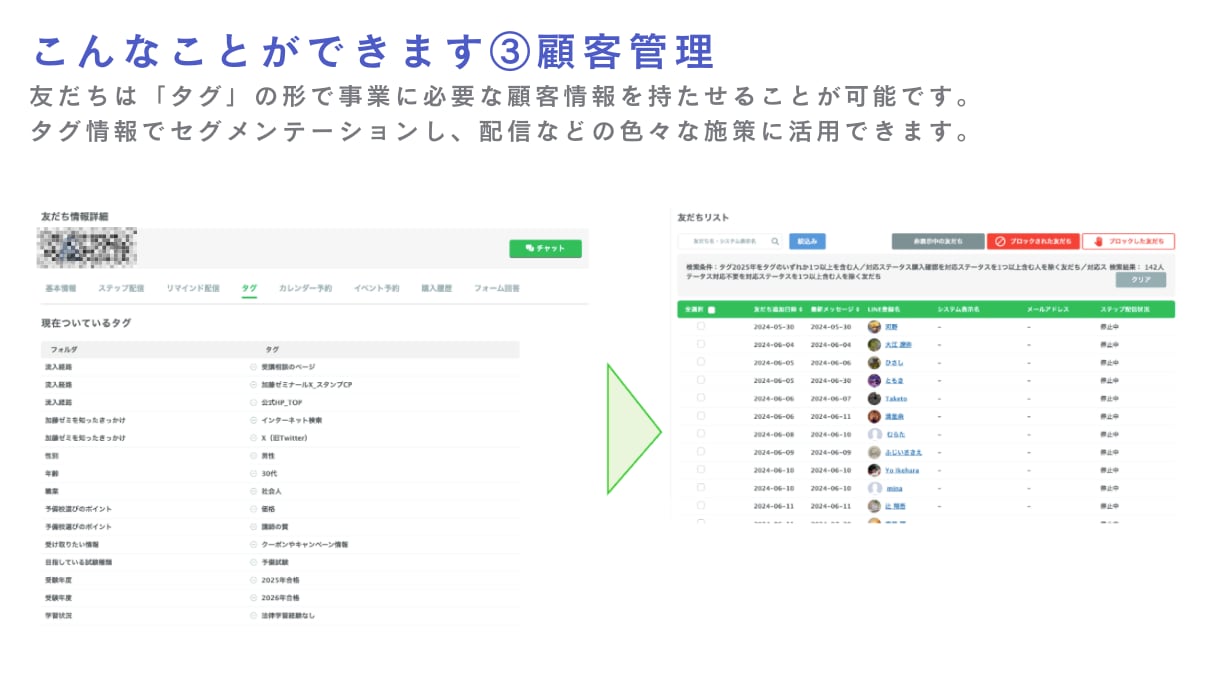Screen dimensions: 1220x686
Task: Remove the 公式HP_TOP tag with its minus icon
Action: pos(253,402)
